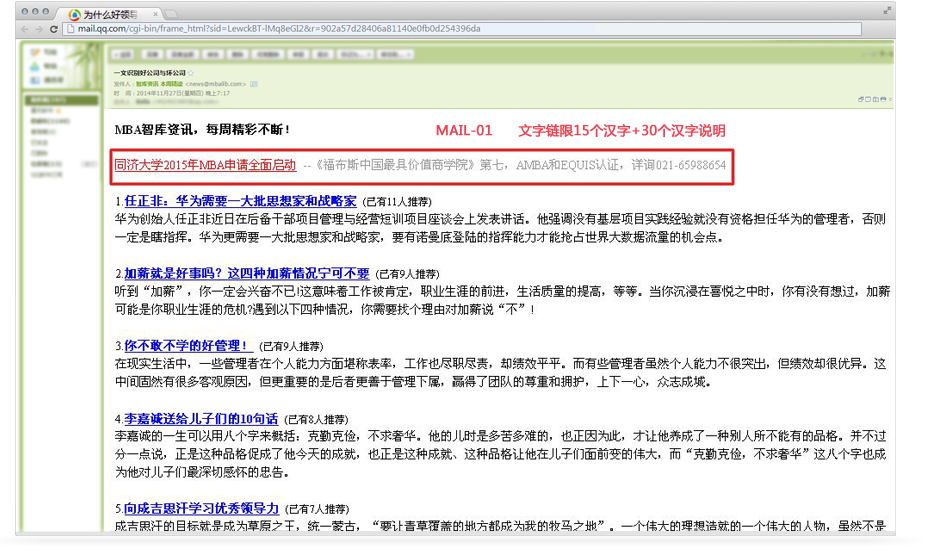Screen dimensions: 927x553
Task: Open 同济大学2015年MBA申请全面启动 link
Action: 205,165
